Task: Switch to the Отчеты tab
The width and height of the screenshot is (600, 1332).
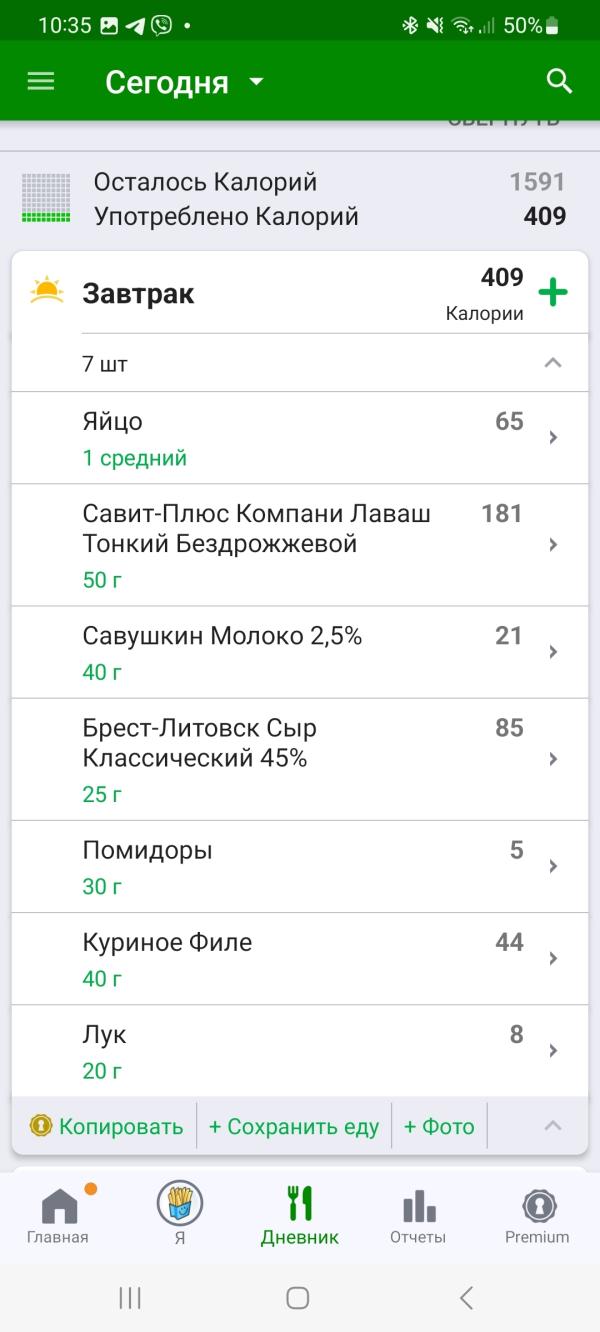Action: pos(418,1217)
